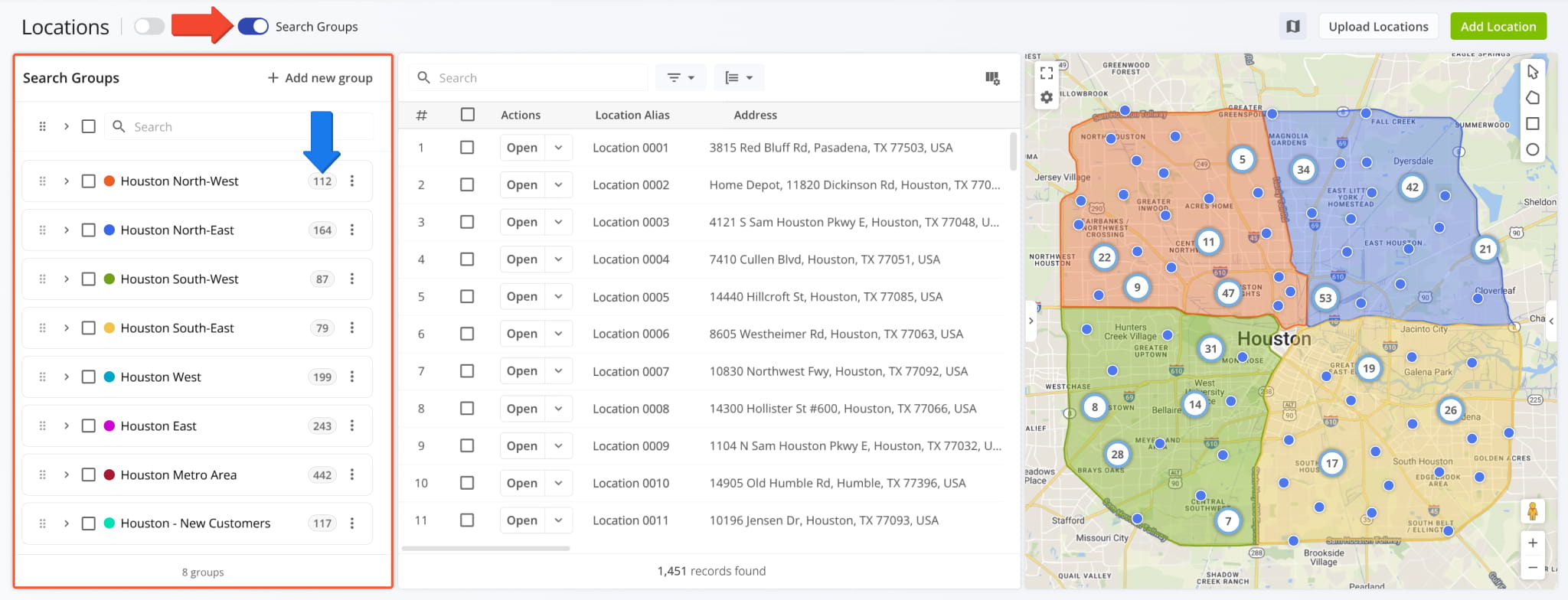The width and height of the screenshot is (1568, 600).
Task: Click the Search field in Search Groups panel
Action: point(239,127)
